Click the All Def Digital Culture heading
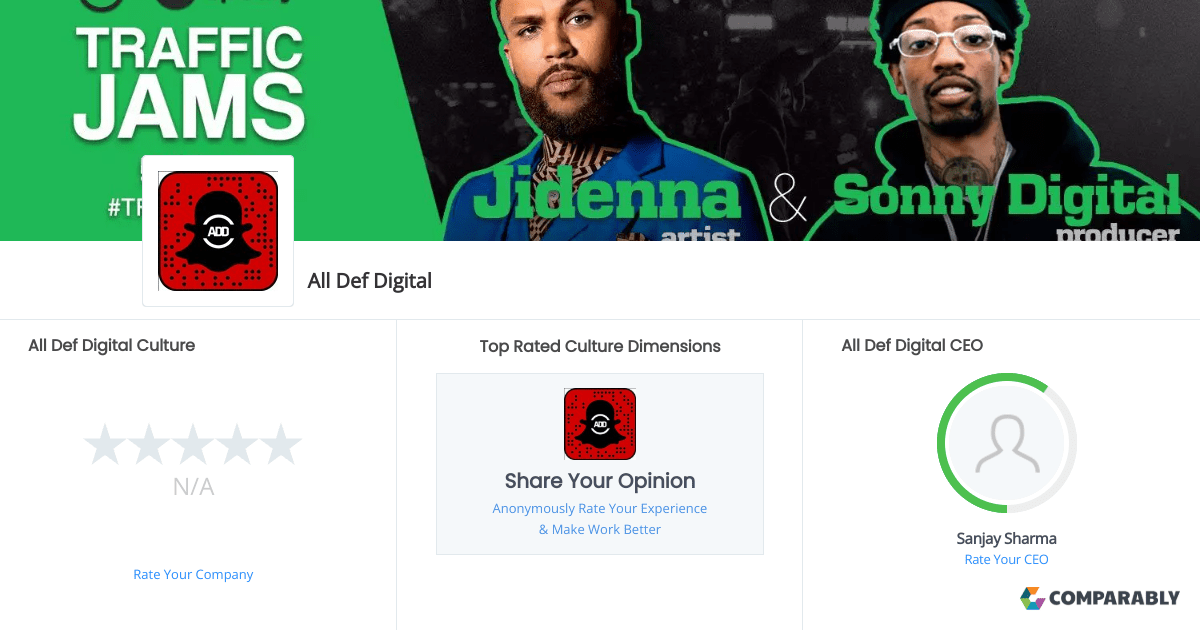The image size is (1200, 630). click(112, 345)
